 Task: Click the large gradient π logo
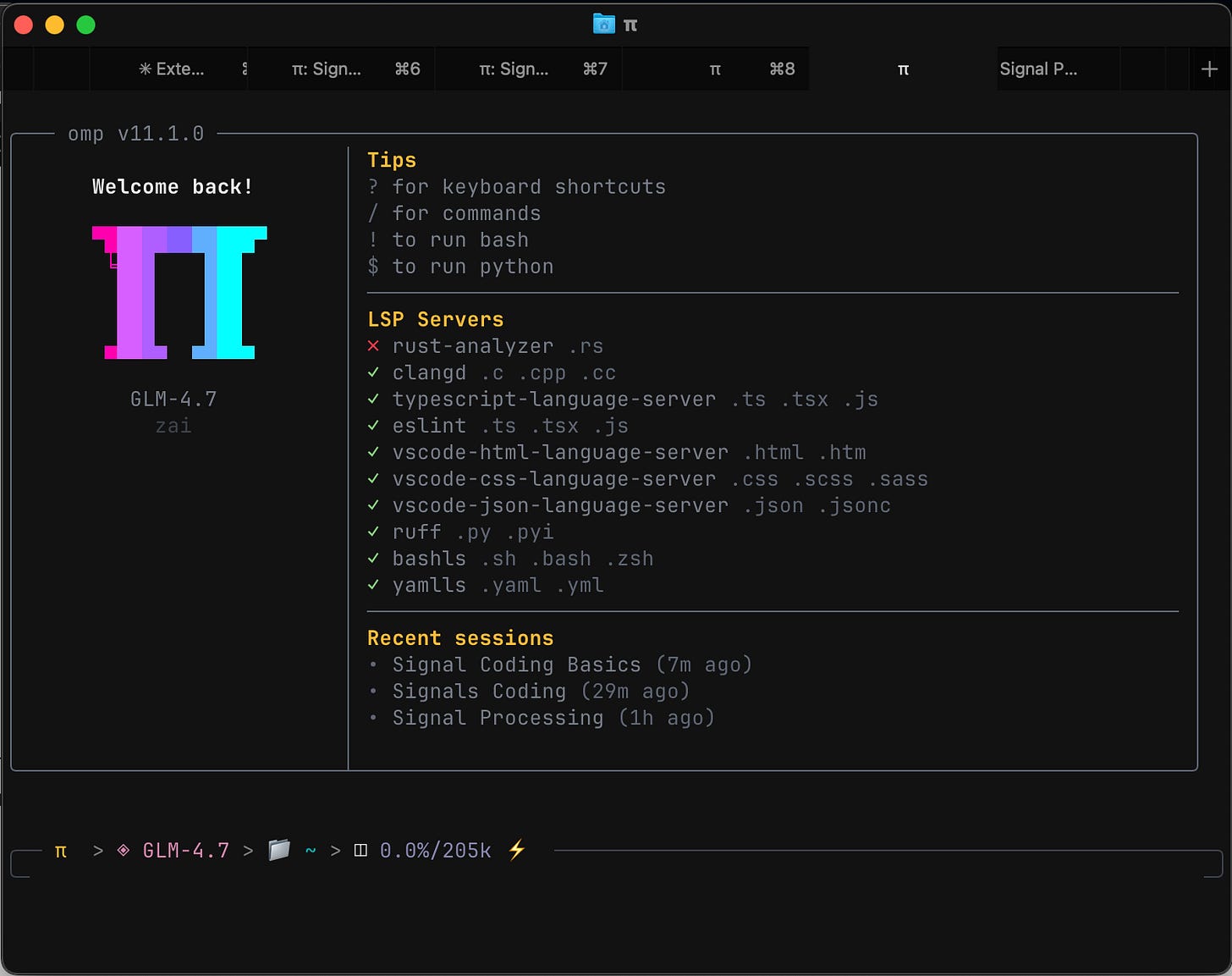click(179, 293)
